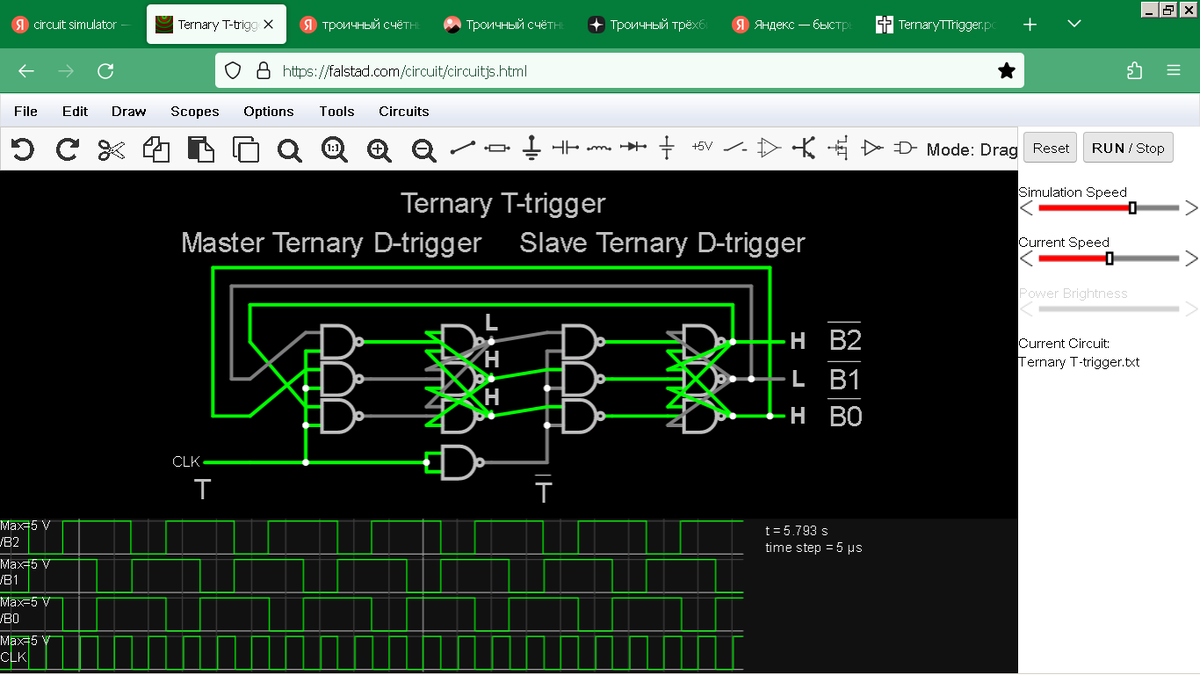Toggle the CLK logic input

186,462
